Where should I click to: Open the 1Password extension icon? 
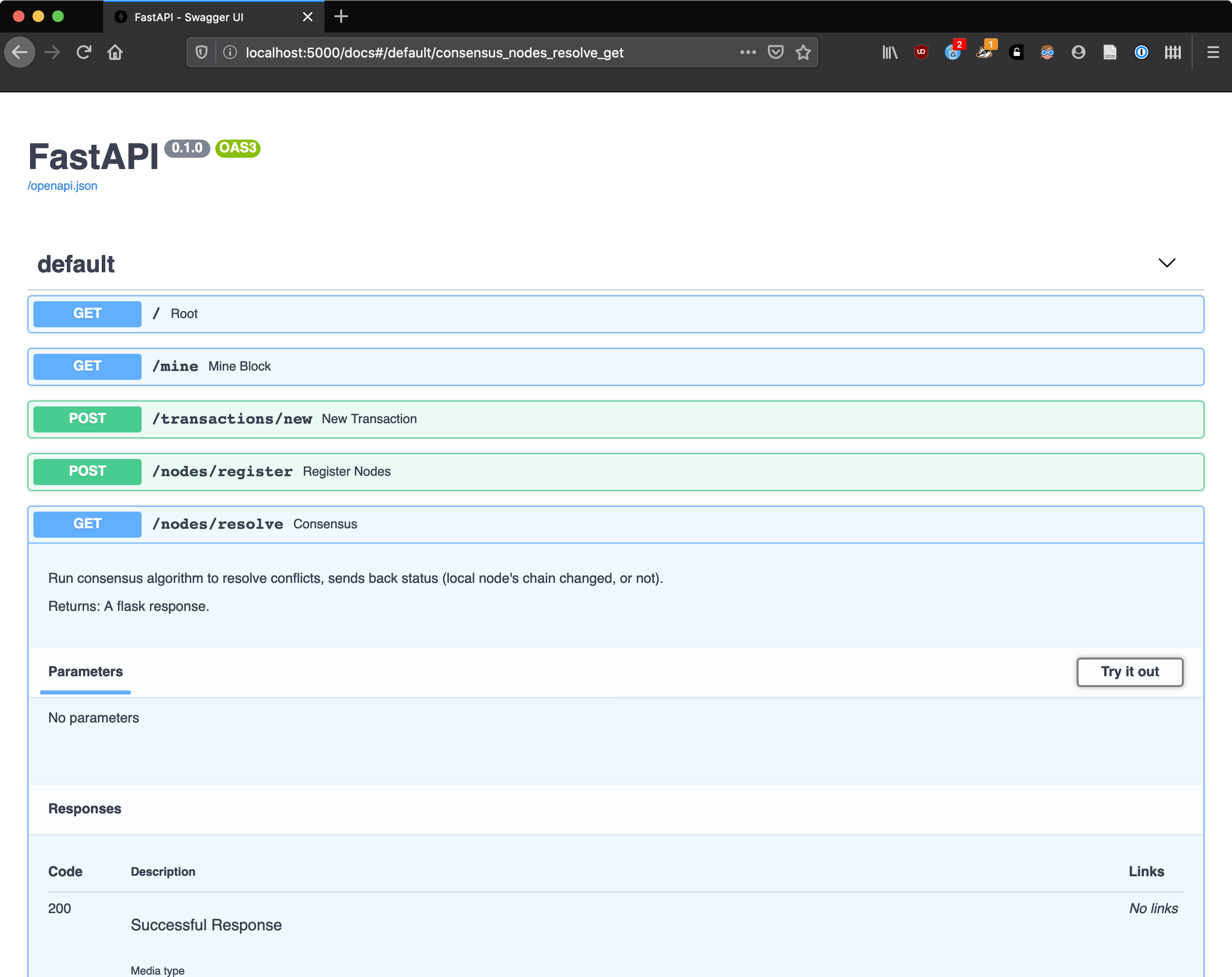tap(1141, 53)
